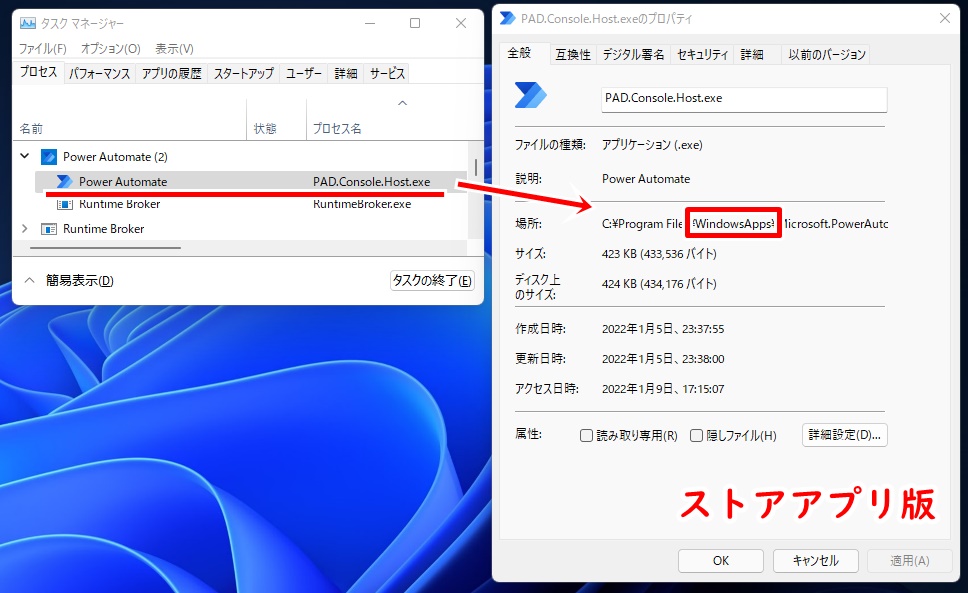
Task: Select the 全般 tab in properties
Action: pos(519,53)
